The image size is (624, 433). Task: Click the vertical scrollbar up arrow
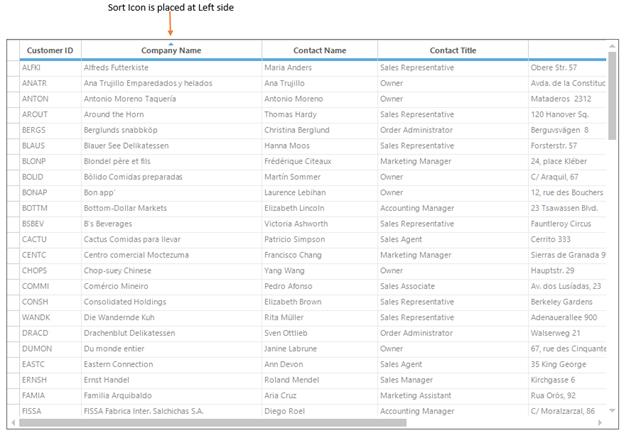(x=612, y=47)
